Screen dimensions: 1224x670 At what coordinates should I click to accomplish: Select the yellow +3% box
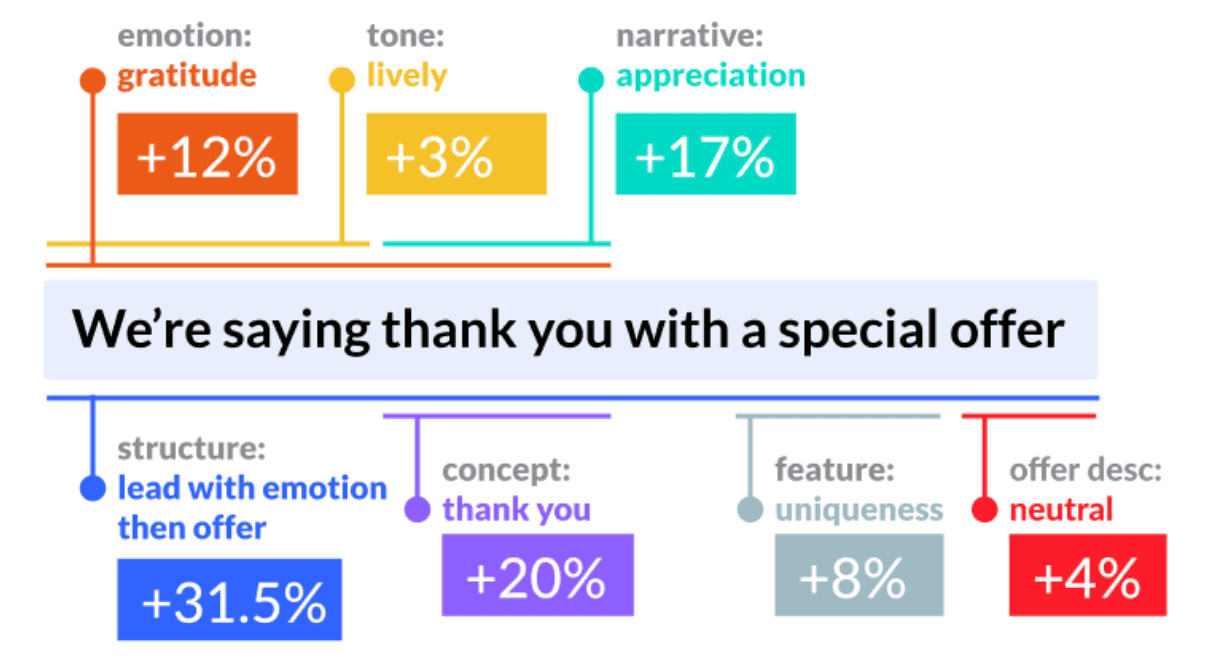(456, 154)
